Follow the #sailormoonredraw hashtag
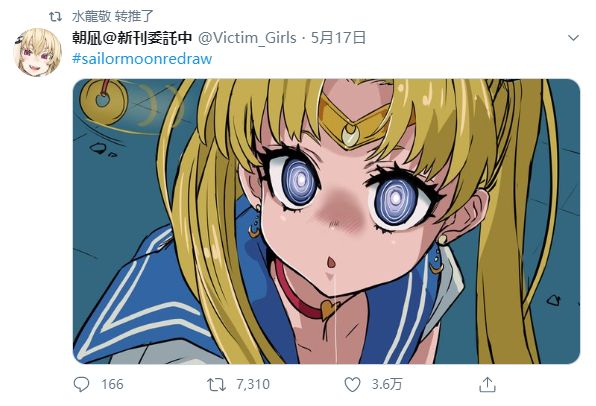Image resolution: width=596 pixels, height=406 pixels. [x=142, y=59]
